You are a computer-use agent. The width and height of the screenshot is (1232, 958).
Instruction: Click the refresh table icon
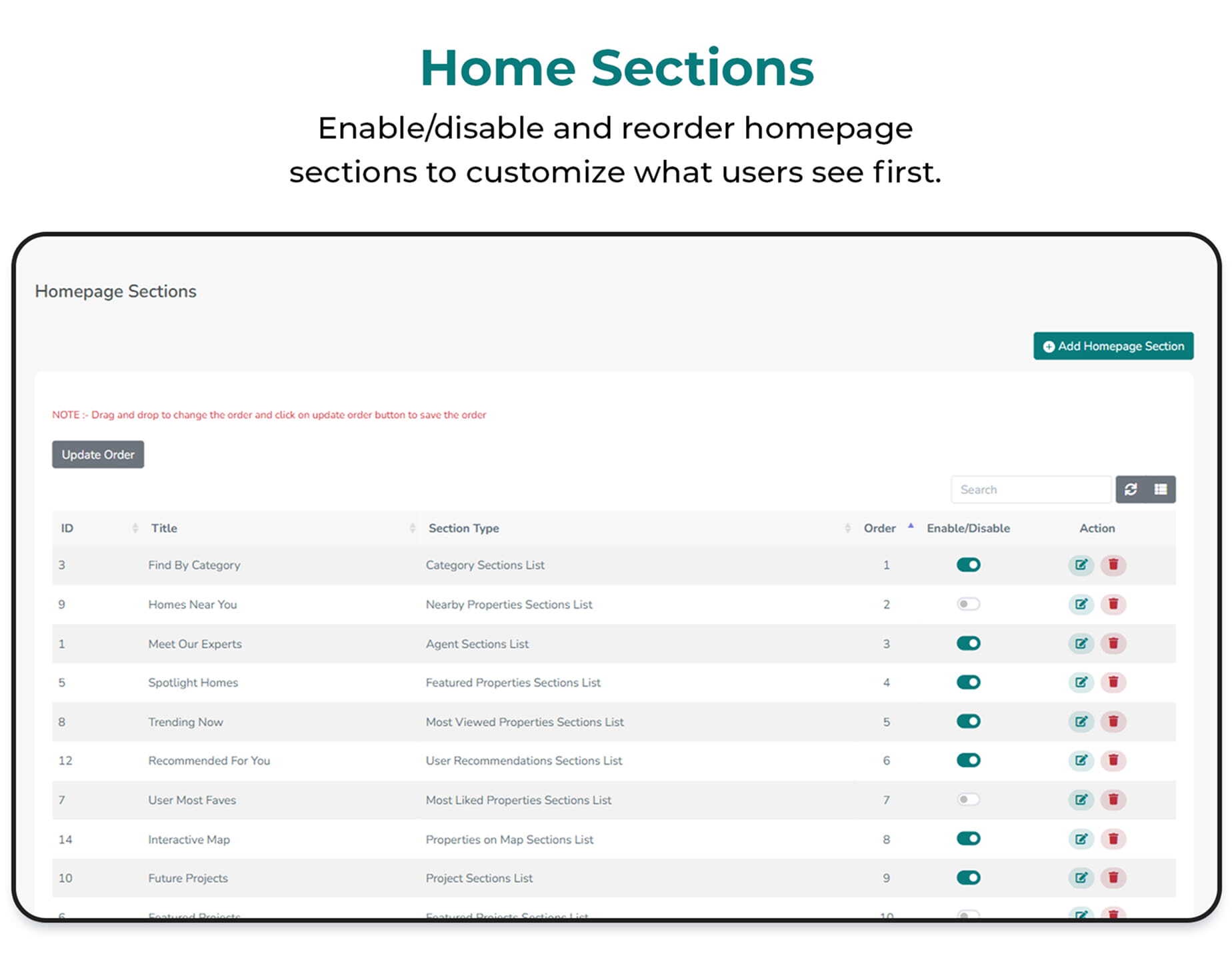pyautogui.click(x=1131, y=489)
